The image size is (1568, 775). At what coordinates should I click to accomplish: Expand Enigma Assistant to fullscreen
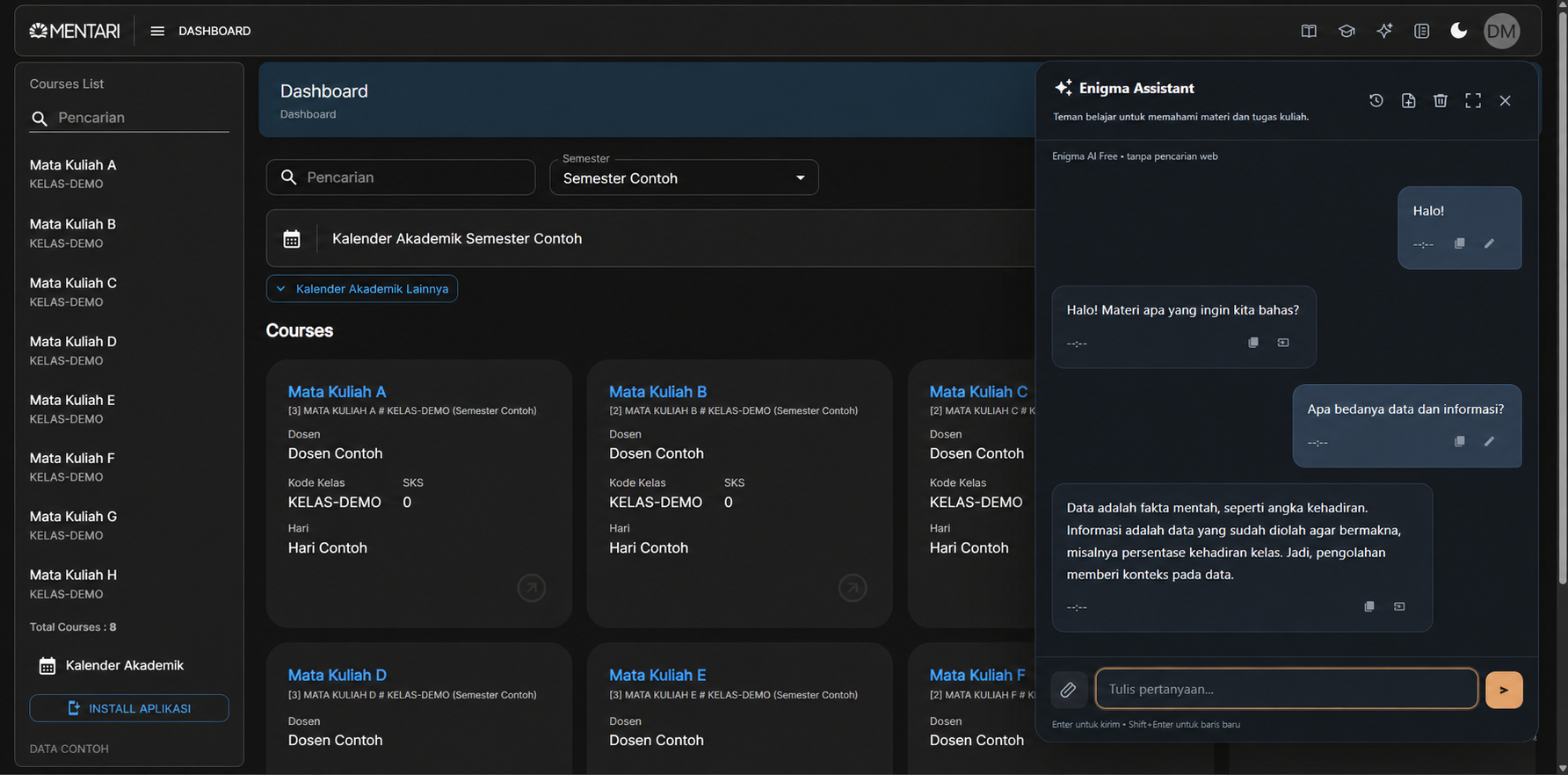click(1473, 100)
